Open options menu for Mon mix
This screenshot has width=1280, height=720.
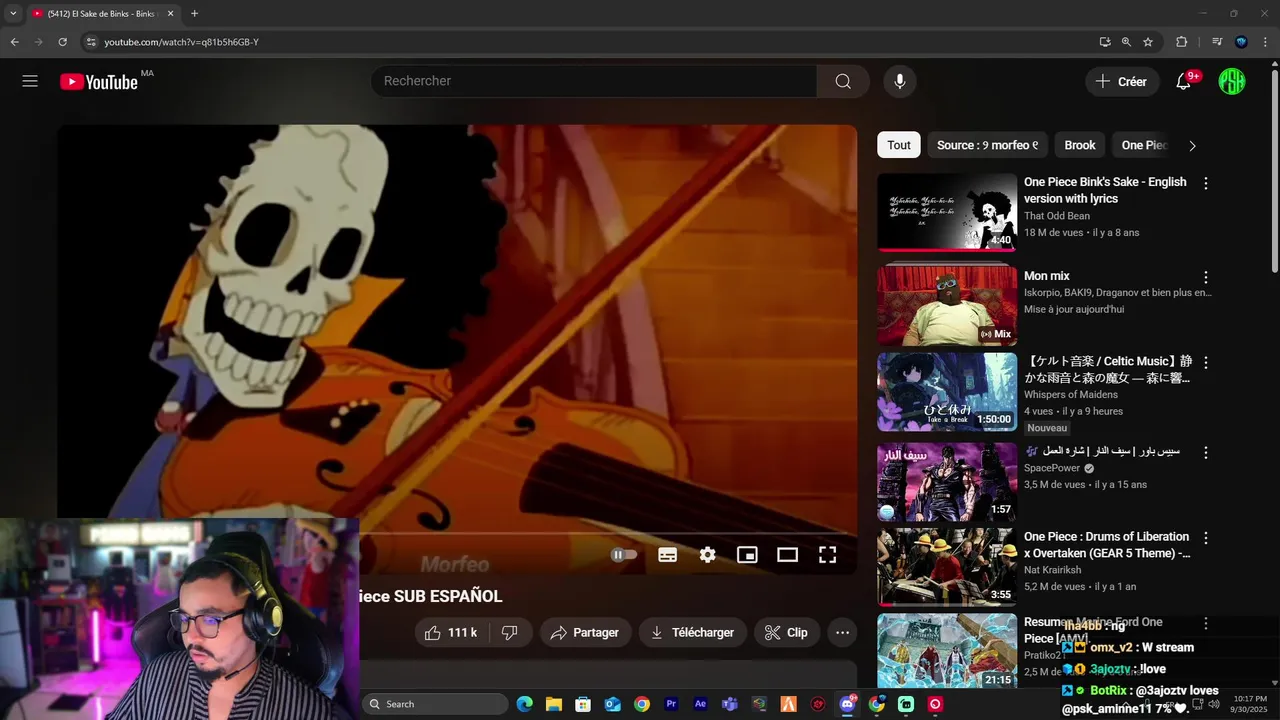point(1206,277)
